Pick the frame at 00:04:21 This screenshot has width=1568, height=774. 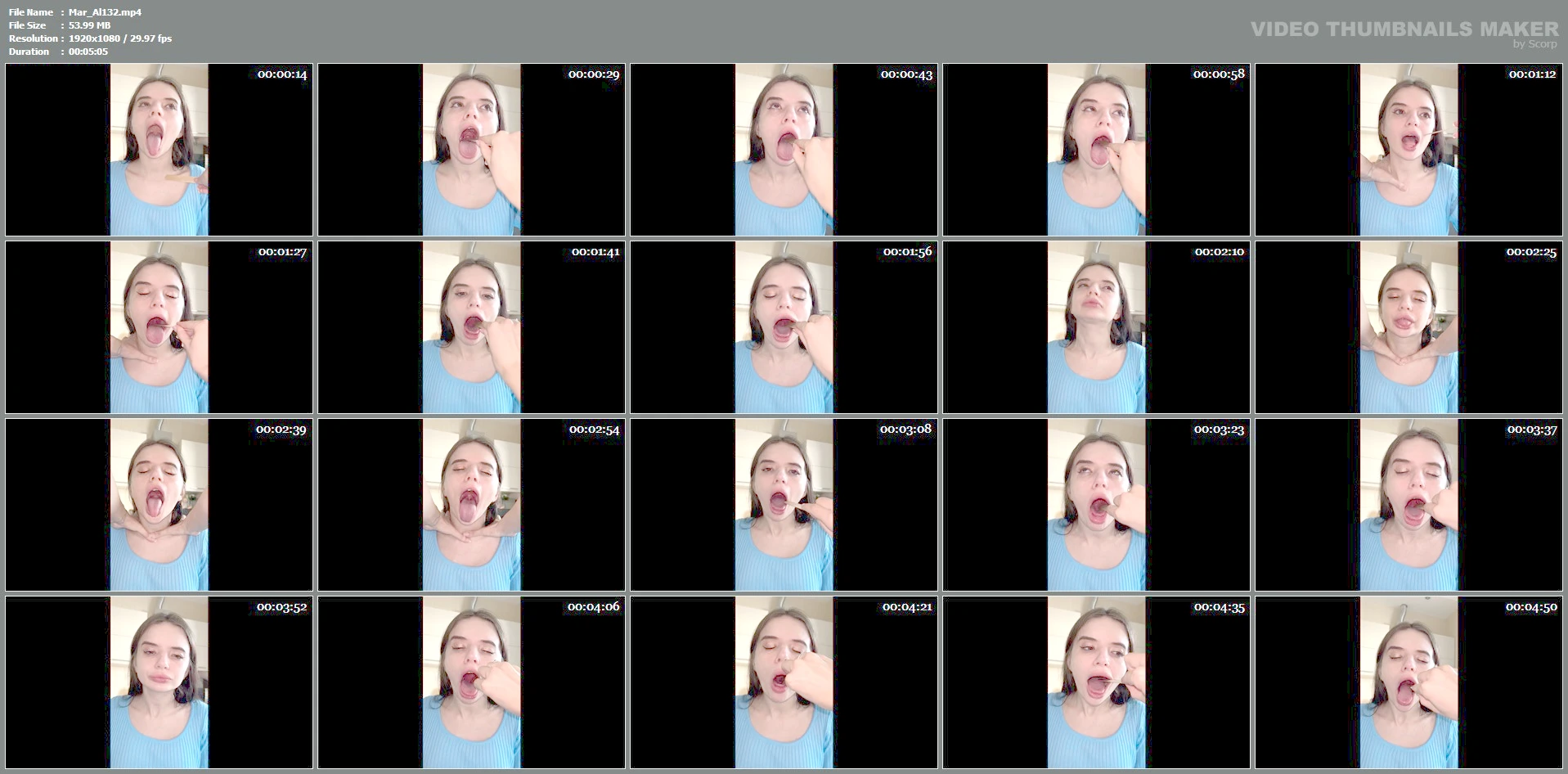click(784, 682)
